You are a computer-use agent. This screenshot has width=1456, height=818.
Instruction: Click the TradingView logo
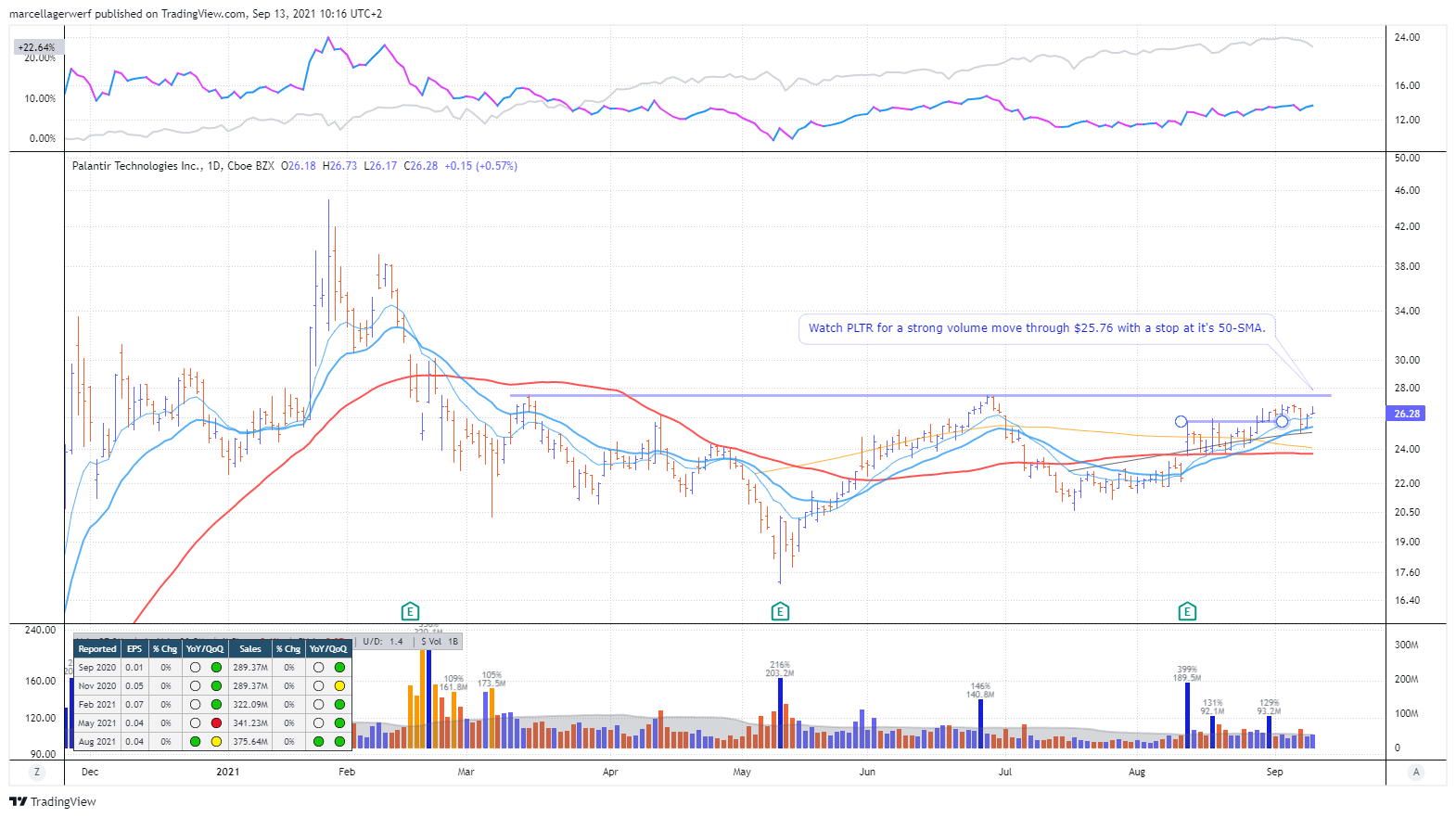click(53, 802)
